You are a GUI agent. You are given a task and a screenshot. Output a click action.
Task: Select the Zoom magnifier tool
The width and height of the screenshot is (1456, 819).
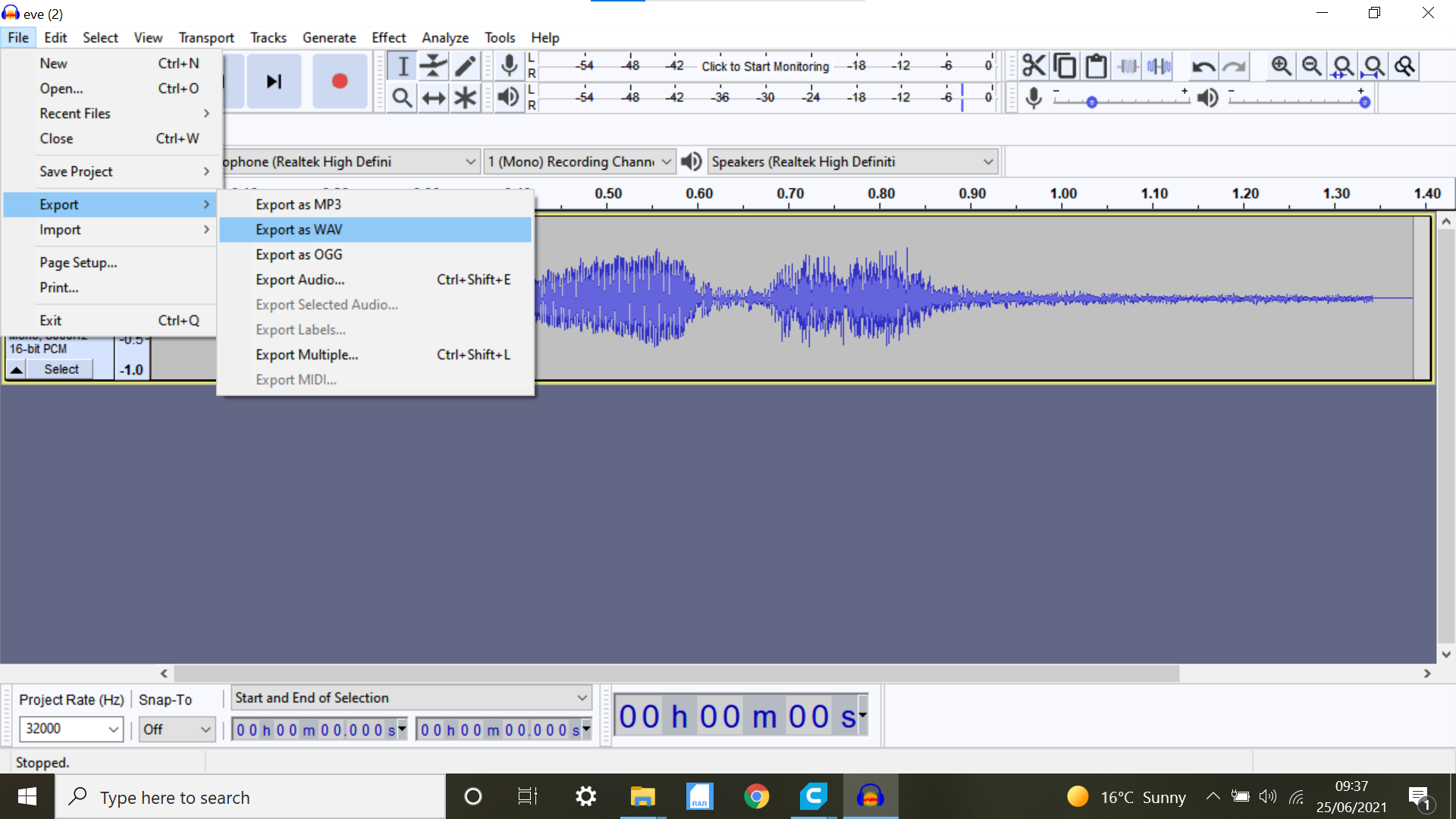[x=403, y=98]
